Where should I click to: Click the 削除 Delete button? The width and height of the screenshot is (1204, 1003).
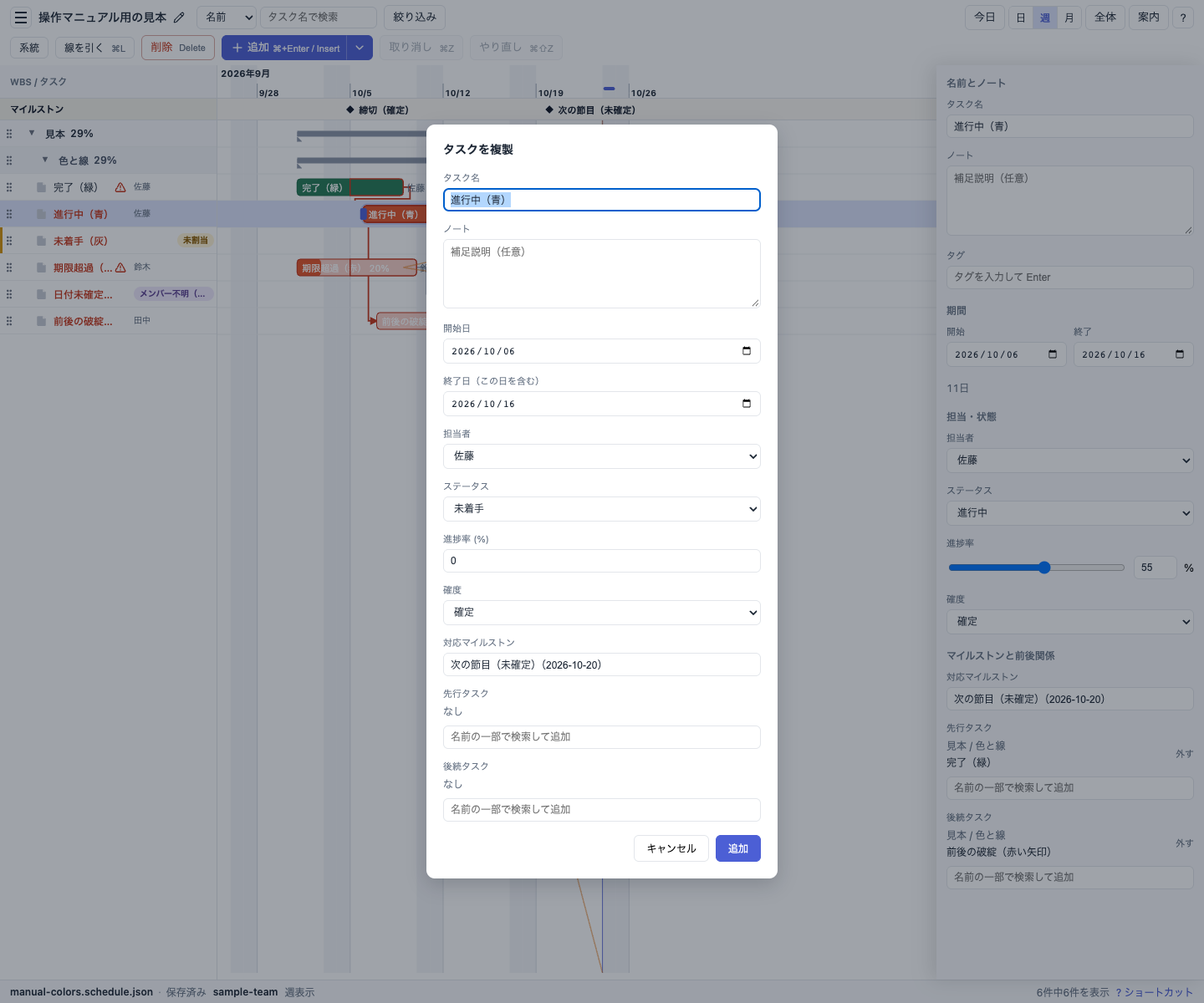tap(178, 48)
